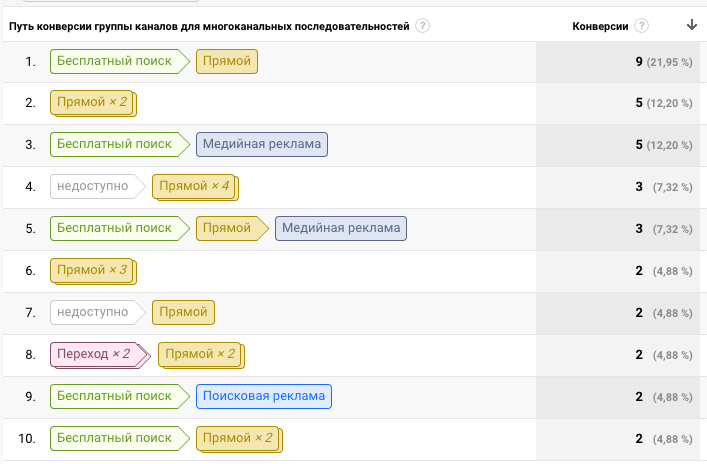Click the Прямой × 3 tag in row 6
The height and width of the screenshot is (464, 707).
pos(90,270)
